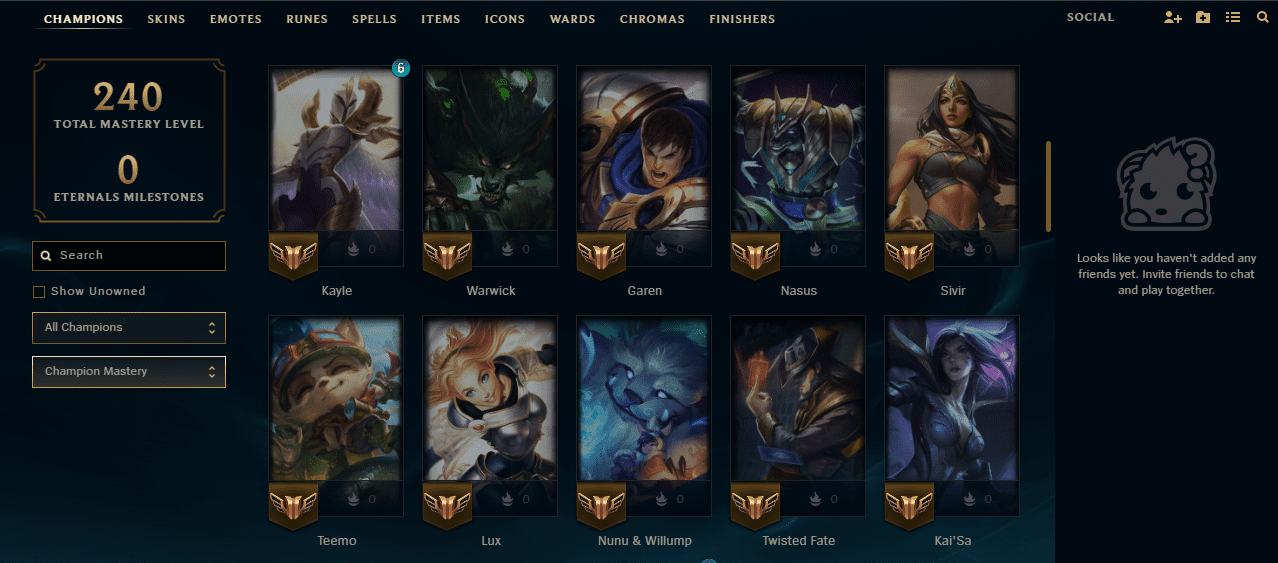Switch to the Skins tab
The image size is (1278, 563).
point(166,19)
